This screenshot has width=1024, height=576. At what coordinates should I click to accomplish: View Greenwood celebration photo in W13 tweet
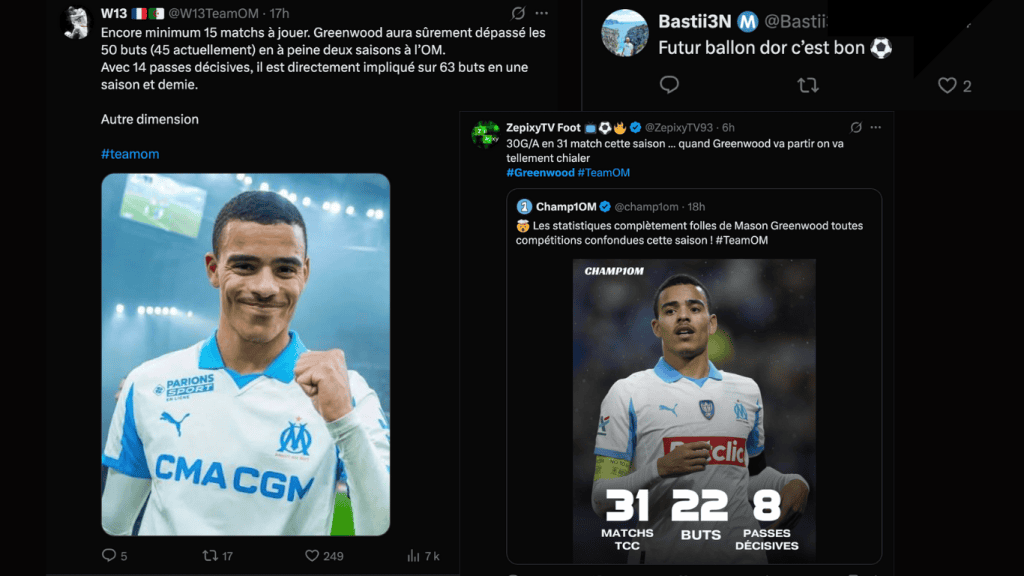pos(246,354)
